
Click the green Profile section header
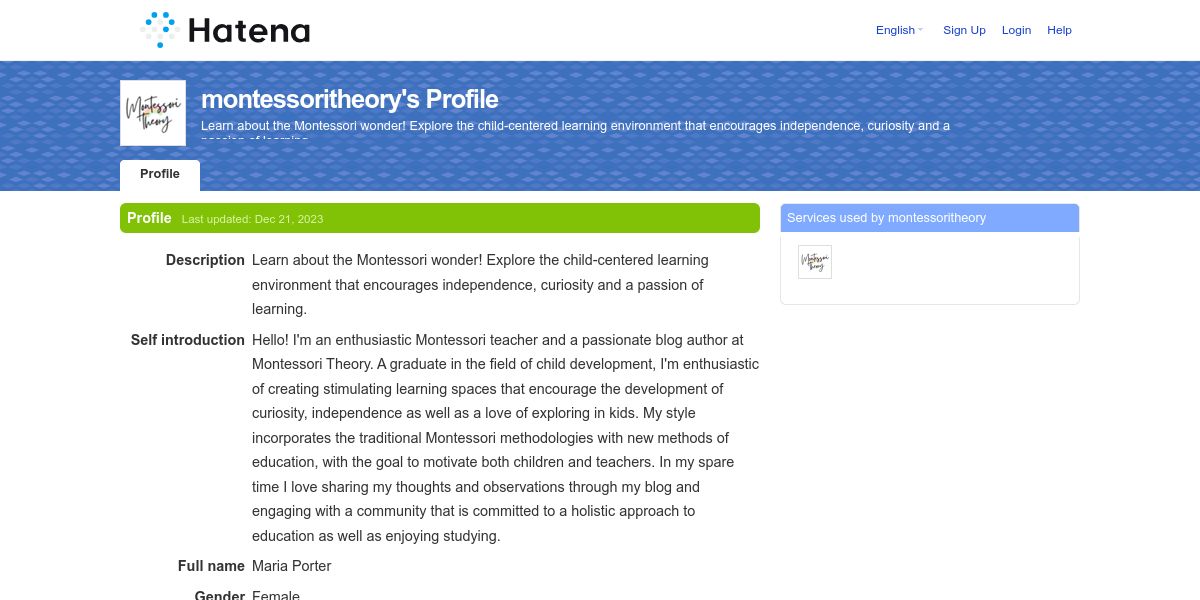[x=149, y=218]
